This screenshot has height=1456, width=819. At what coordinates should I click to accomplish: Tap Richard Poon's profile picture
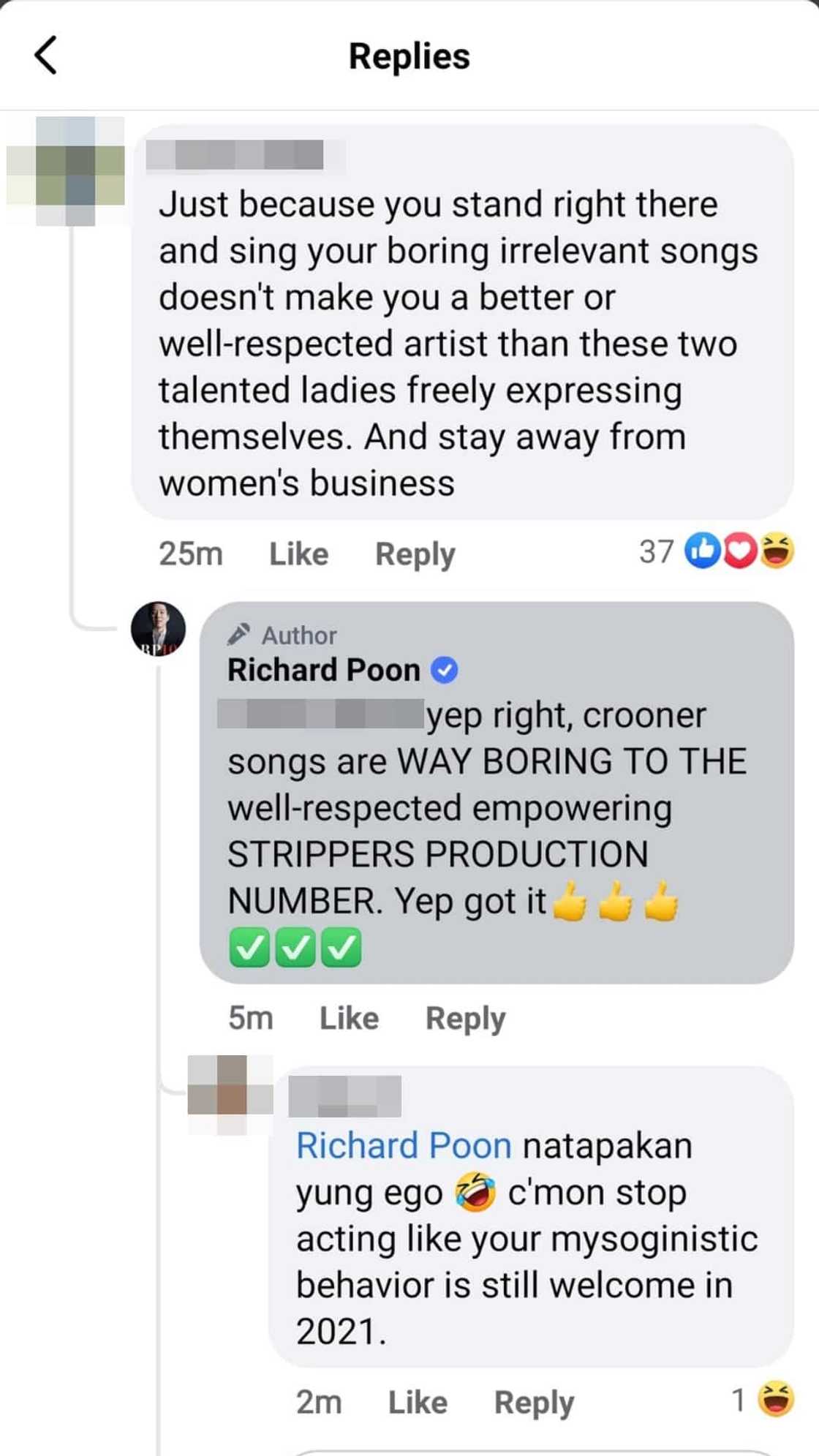[158, 629]
